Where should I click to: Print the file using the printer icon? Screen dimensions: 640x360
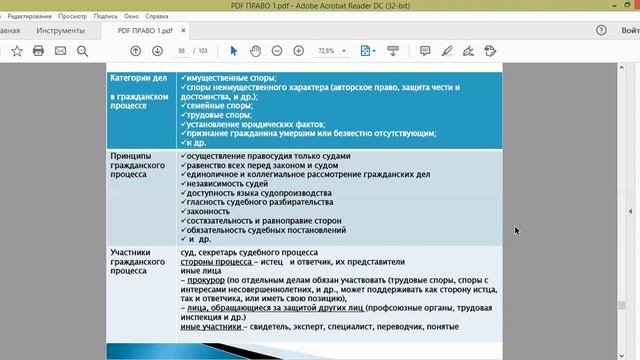click(x=38, y=51)
